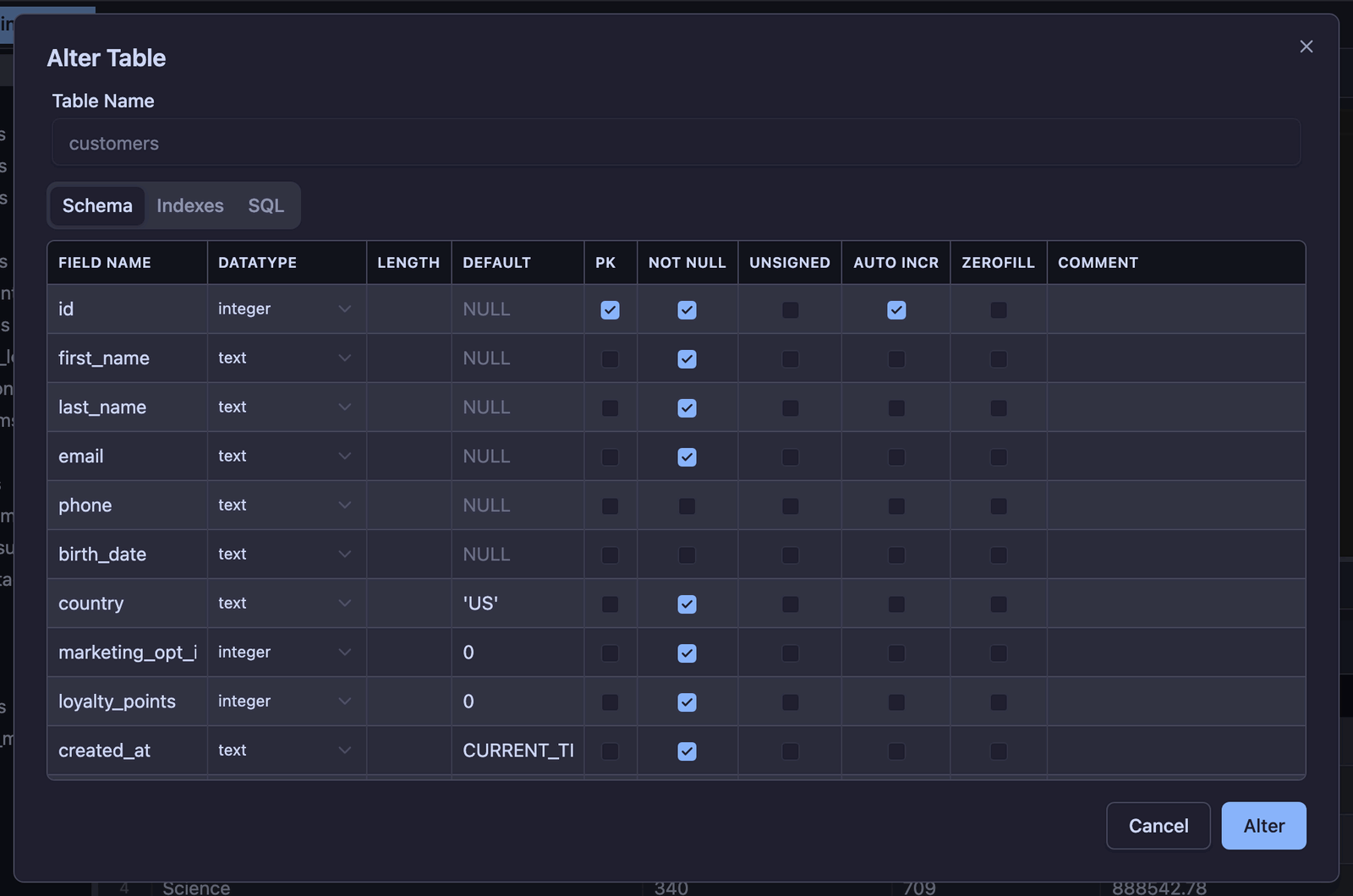
Task: Enable Zerofill for marketing_opt_i row
Action: 999,653
